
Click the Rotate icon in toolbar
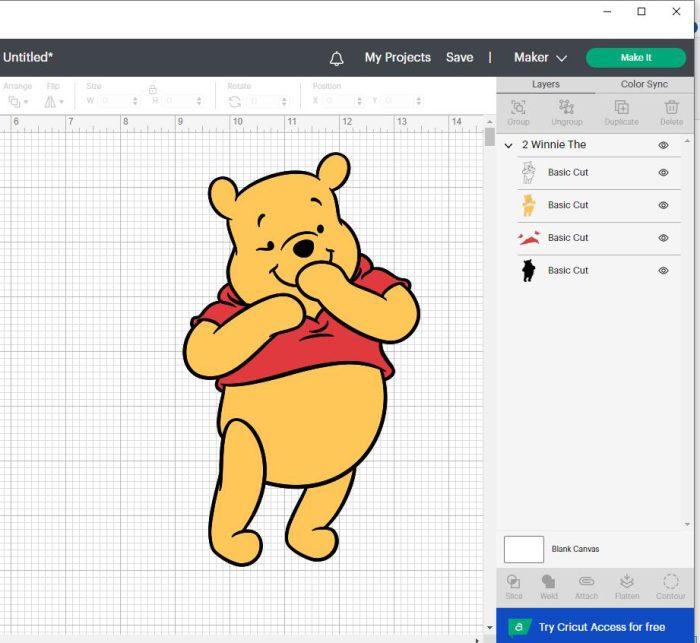(235, 102)
